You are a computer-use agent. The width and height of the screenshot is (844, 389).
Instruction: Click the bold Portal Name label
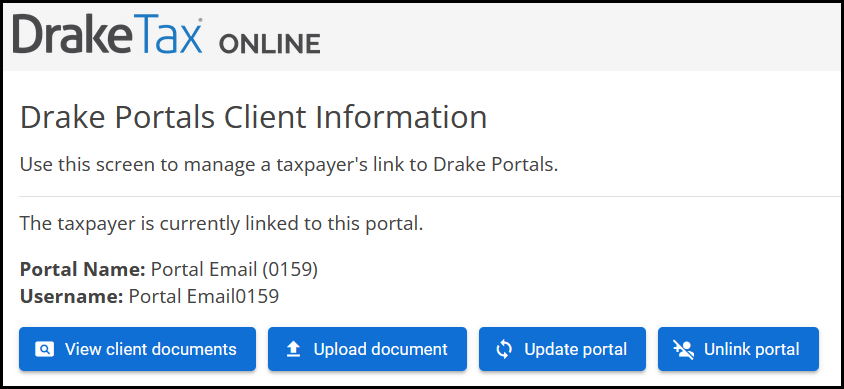[83, 270]
